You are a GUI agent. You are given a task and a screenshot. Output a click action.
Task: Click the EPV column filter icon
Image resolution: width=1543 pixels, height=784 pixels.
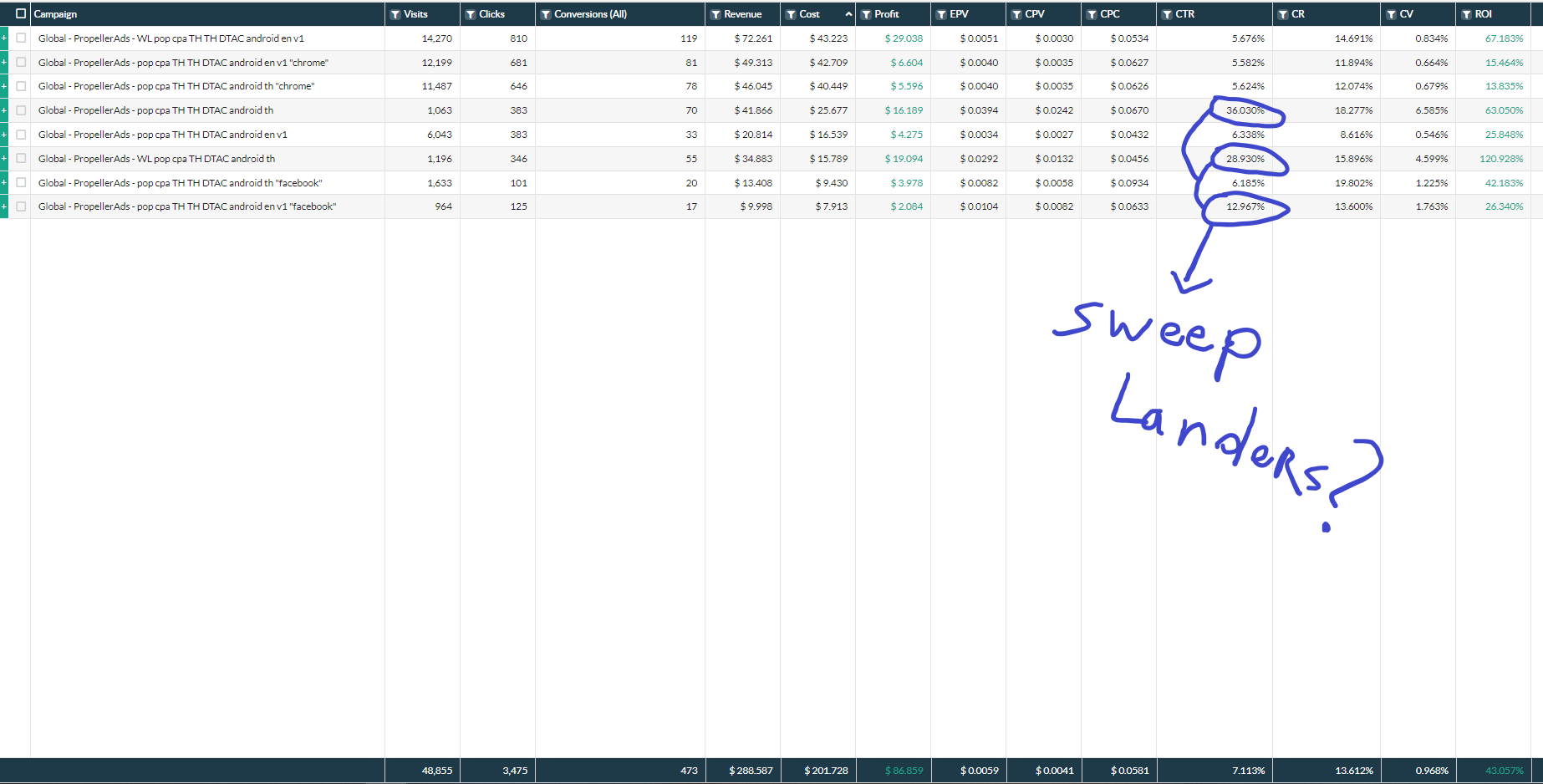(x=941, y=14)
